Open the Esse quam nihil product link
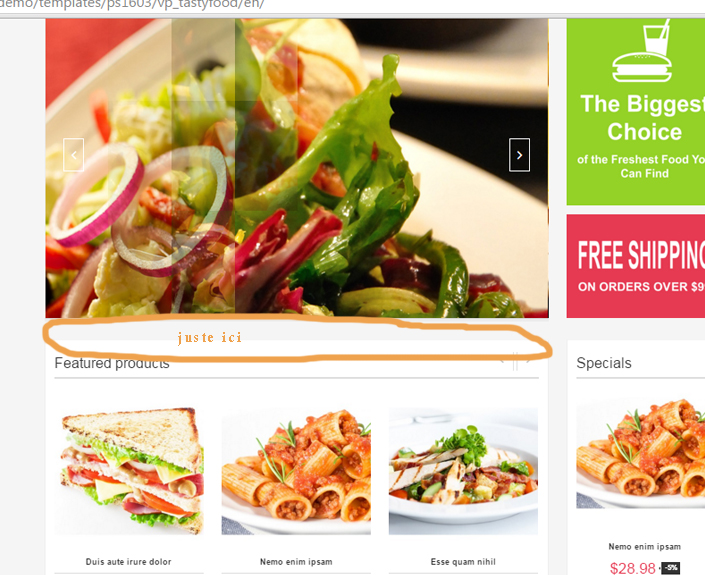Viewport: 705px width, 575px height. [463, 562]
